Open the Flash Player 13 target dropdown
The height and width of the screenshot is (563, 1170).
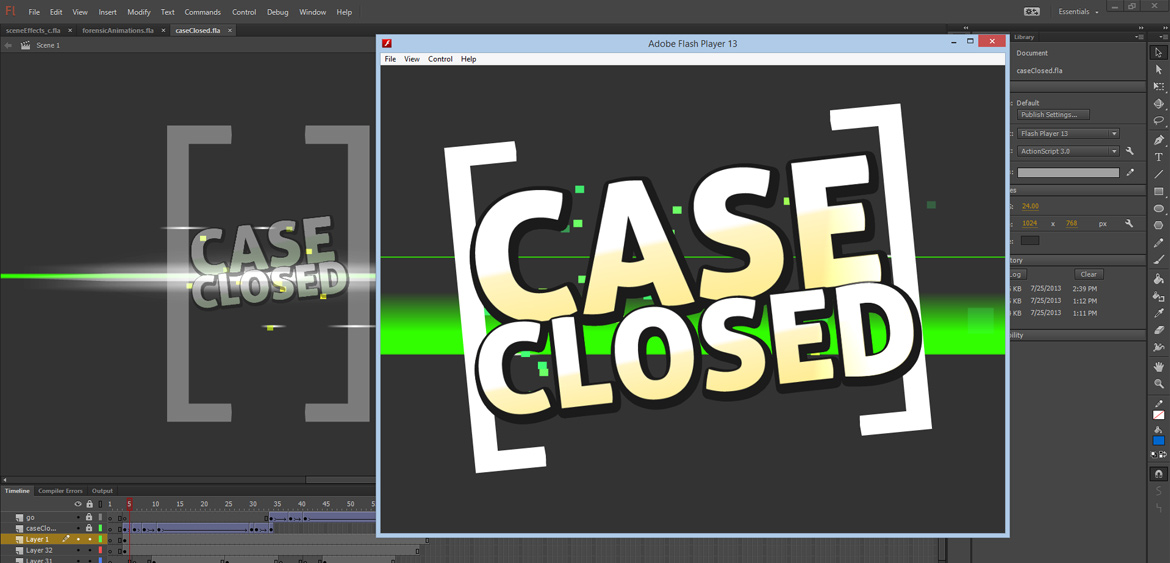(x=1068, y=133)
